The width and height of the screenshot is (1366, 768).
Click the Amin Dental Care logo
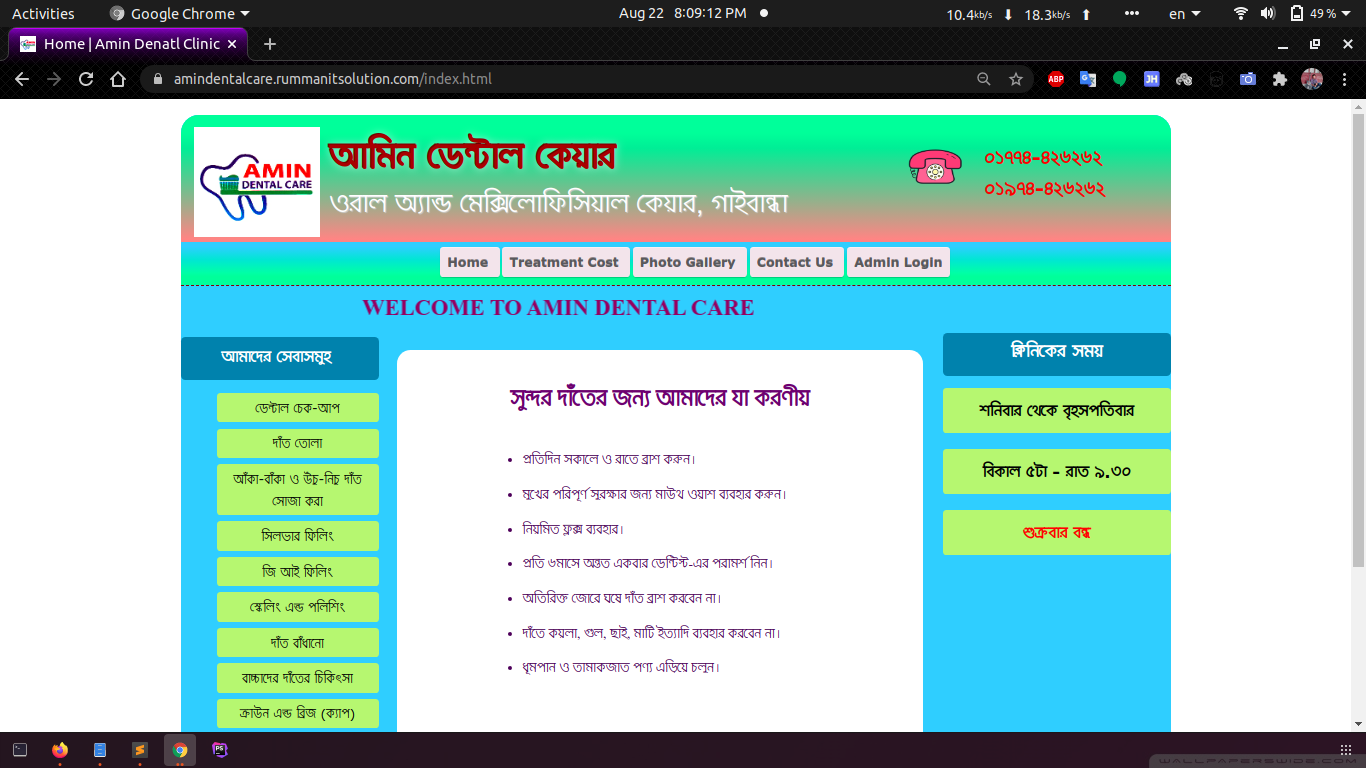(x=257, y=182)
